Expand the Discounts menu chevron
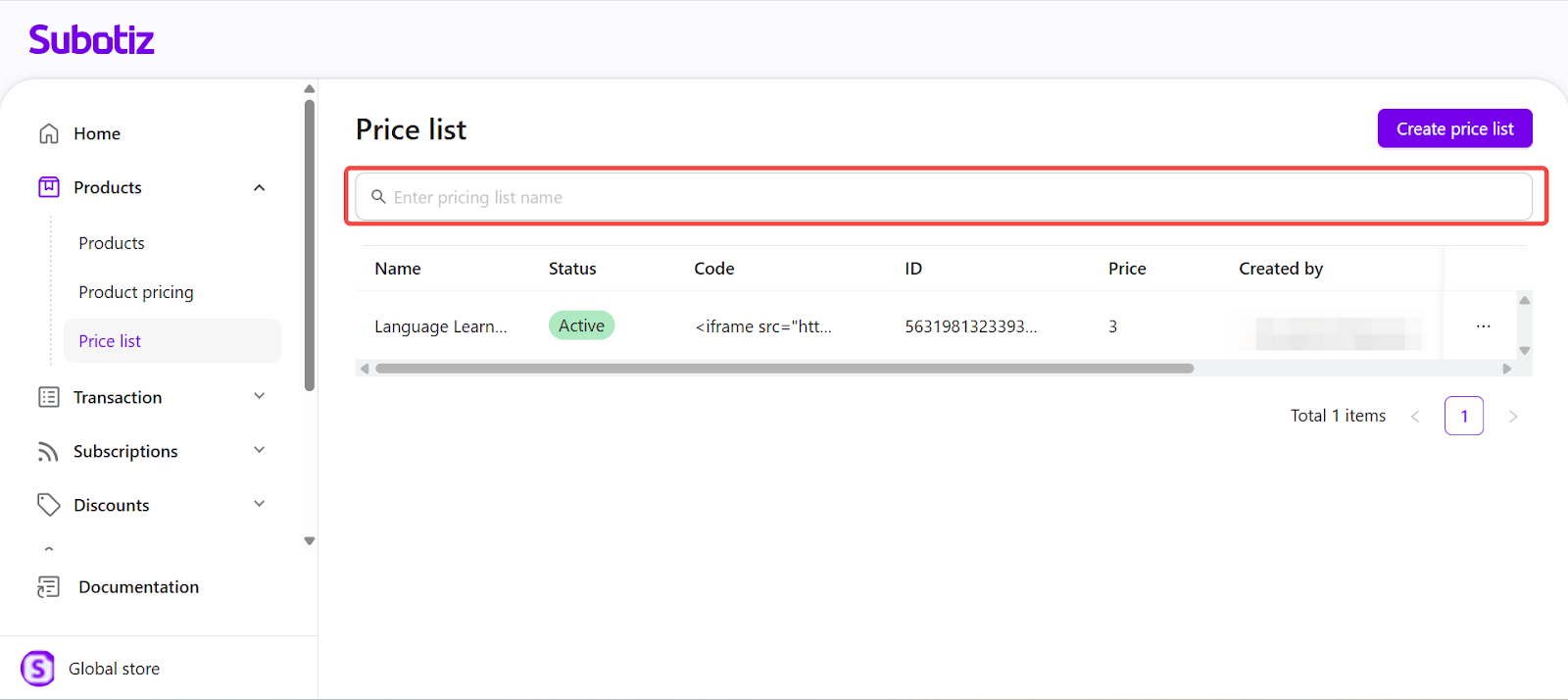 tap(260, 504)
